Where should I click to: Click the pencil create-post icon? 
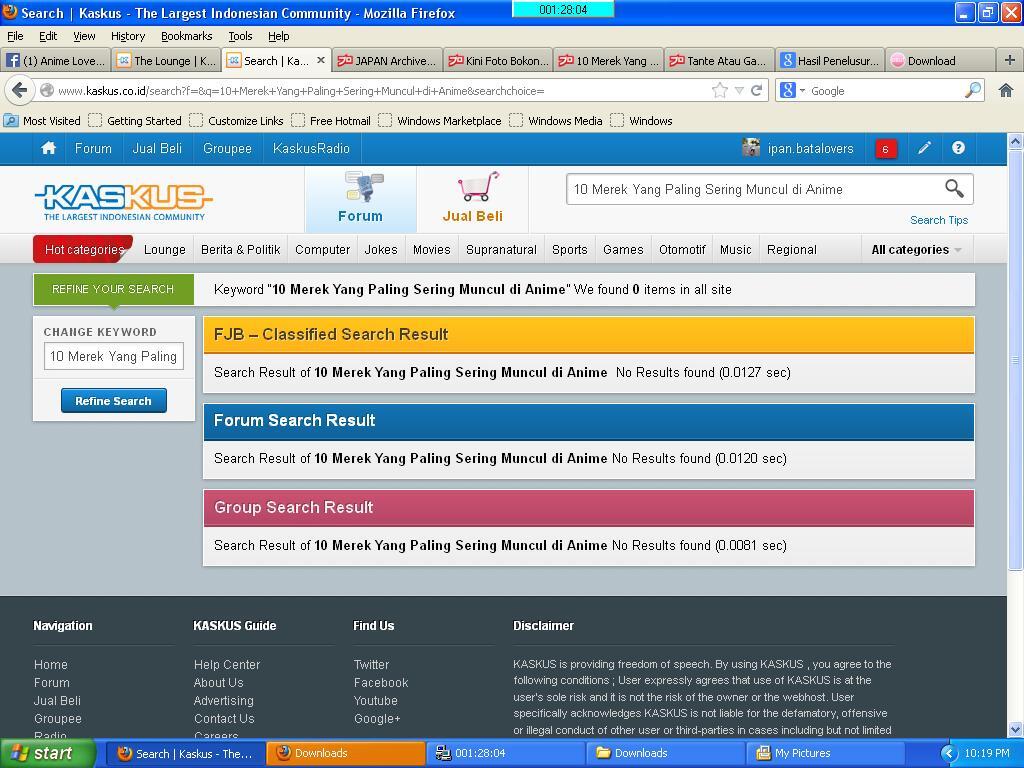click(924, 148)
